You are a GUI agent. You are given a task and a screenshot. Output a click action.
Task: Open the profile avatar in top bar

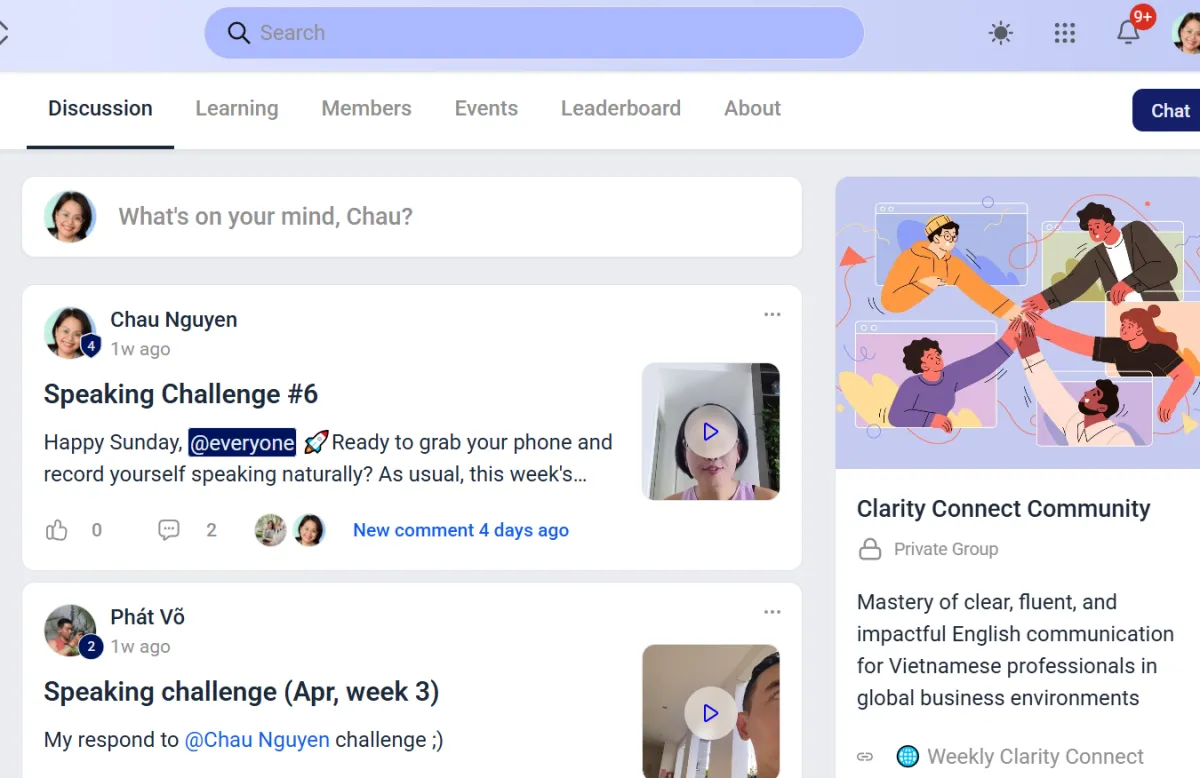pyautogui.click(x=1187, y=33)
